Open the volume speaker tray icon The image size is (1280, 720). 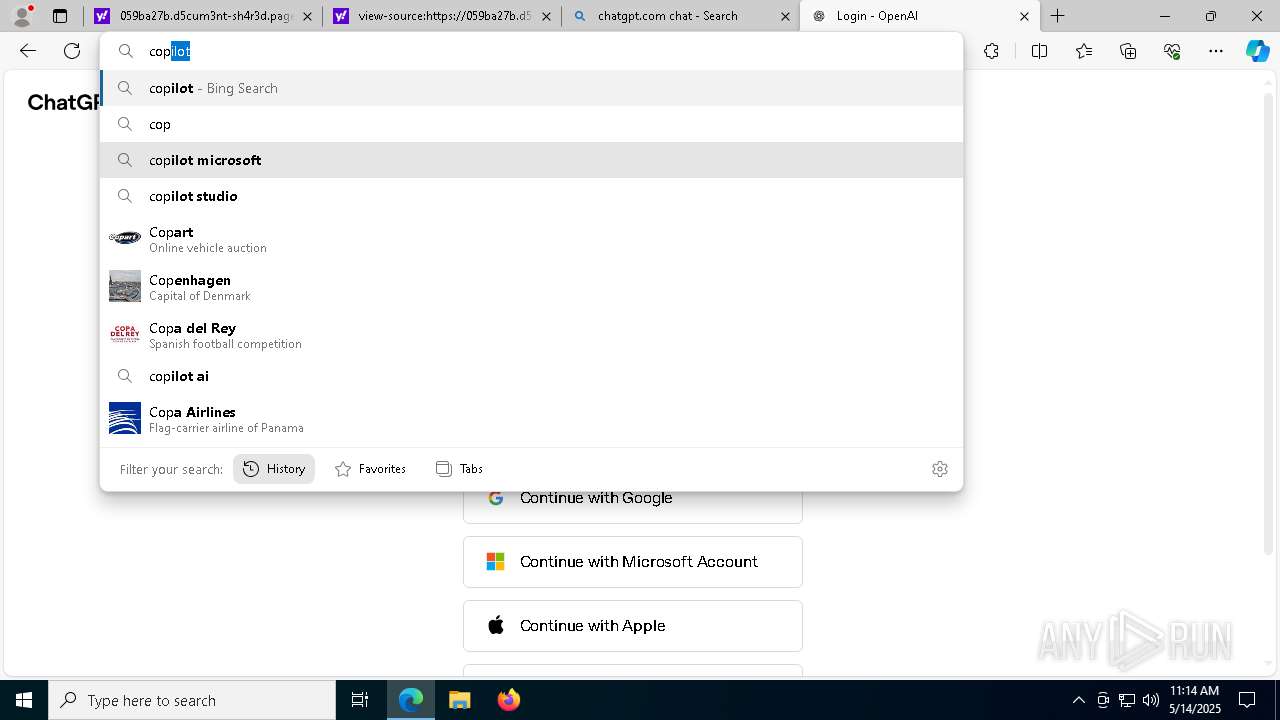[x=1150, y=700]
